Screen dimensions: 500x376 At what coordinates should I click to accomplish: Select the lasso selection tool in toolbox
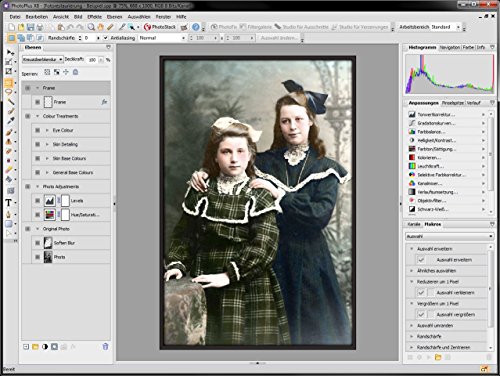coord(9,92)
